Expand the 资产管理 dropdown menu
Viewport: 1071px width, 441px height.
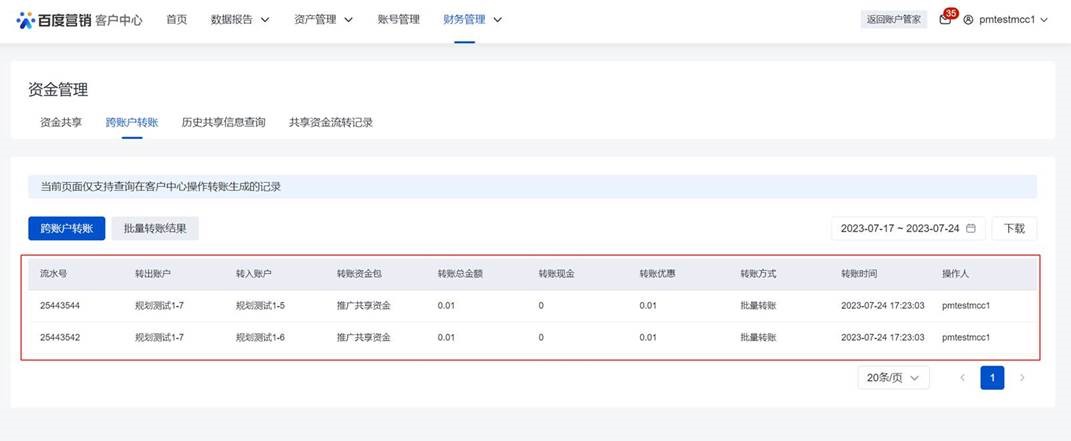323,20
